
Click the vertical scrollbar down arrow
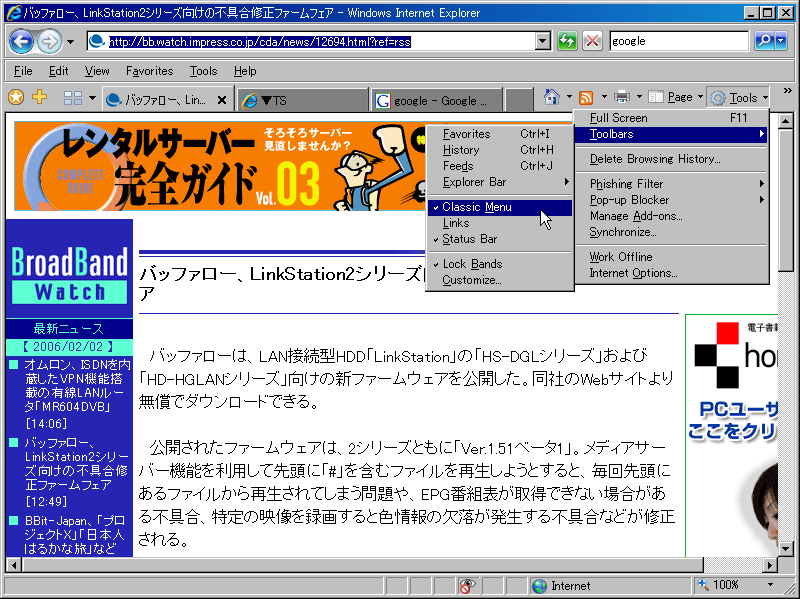[x=785, y=549]
